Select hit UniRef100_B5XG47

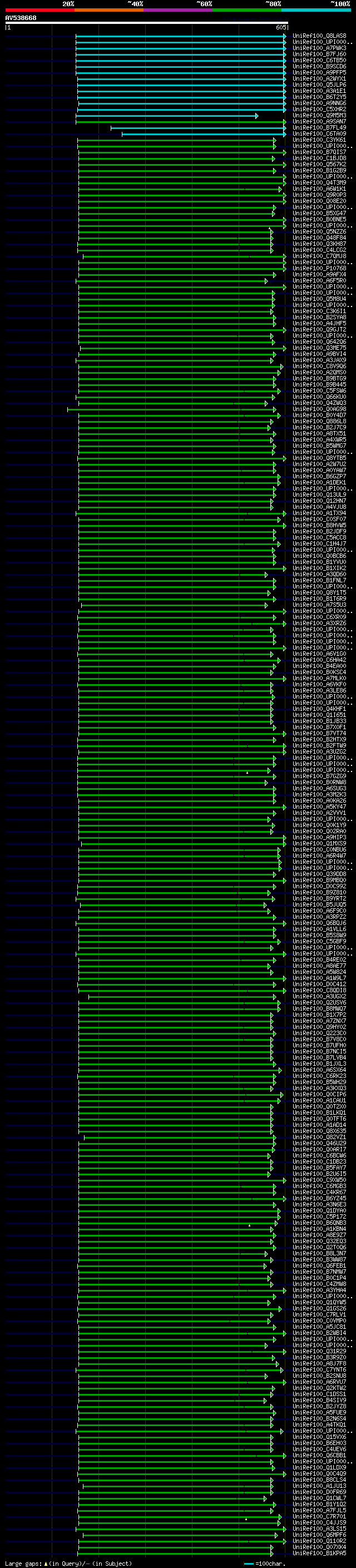(x=319, y=214)
